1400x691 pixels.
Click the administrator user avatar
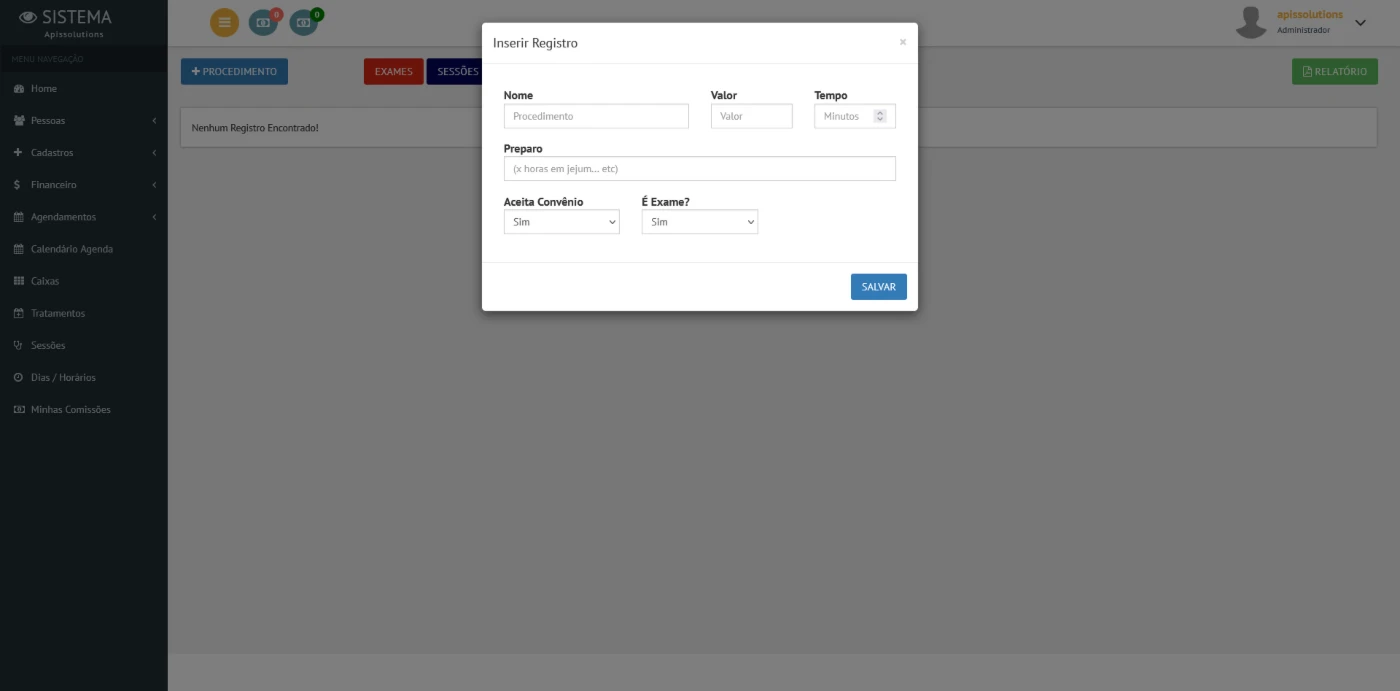coord(1251,22)
